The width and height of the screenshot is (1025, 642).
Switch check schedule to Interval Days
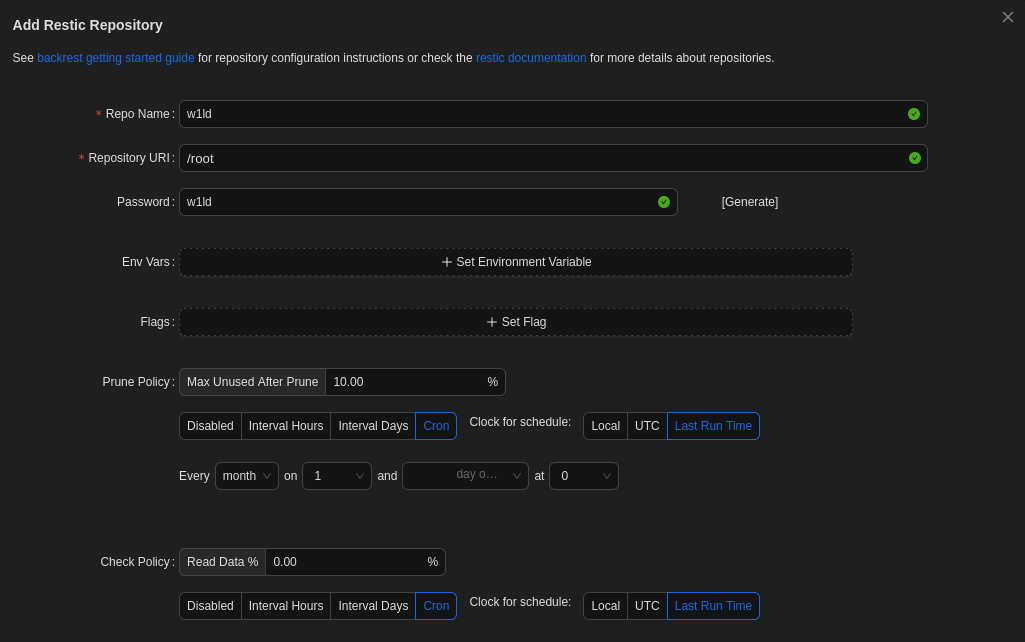pyautogui.click(x=372, y=605)
